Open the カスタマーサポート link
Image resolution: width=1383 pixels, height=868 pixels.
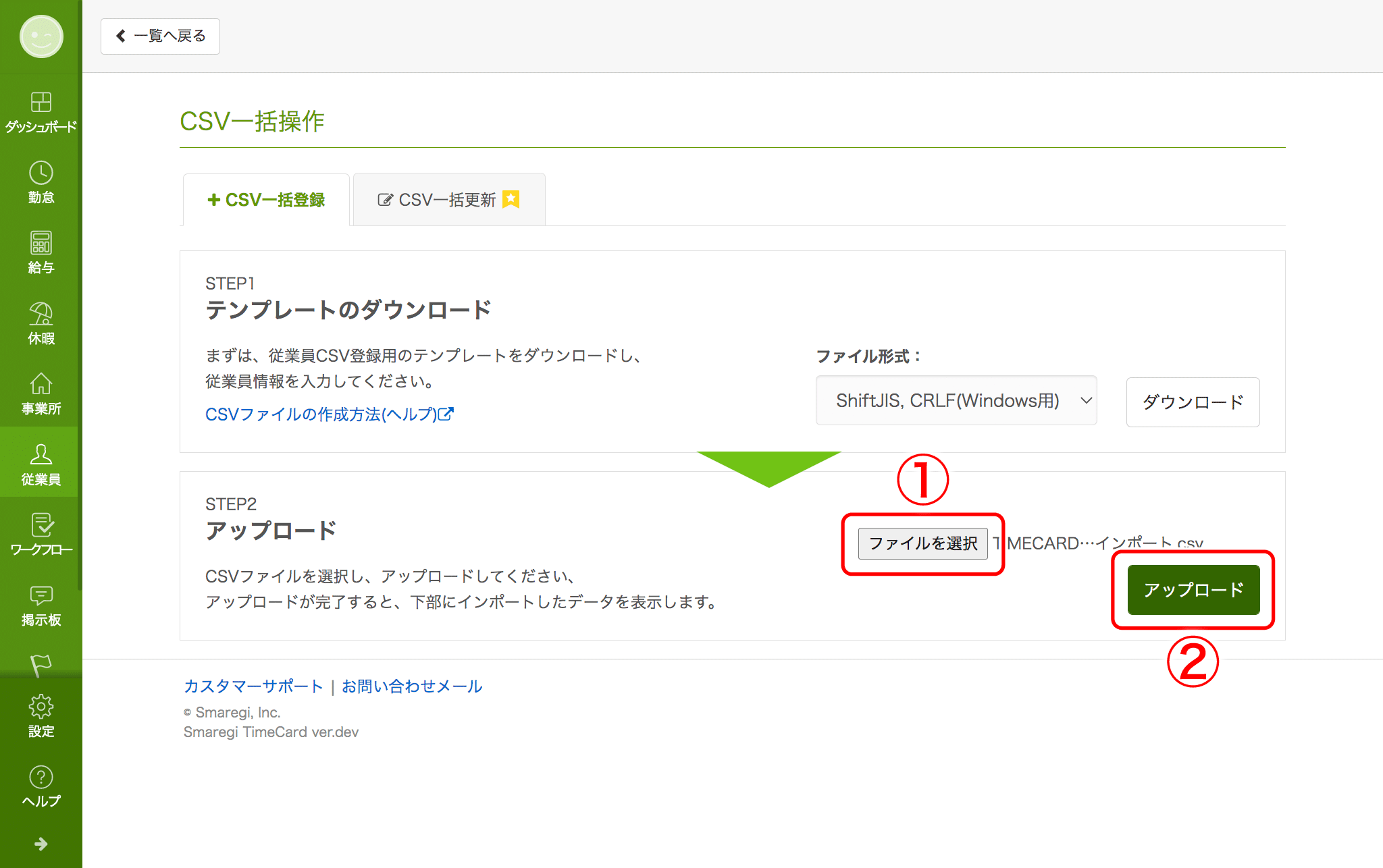point(253,686)
